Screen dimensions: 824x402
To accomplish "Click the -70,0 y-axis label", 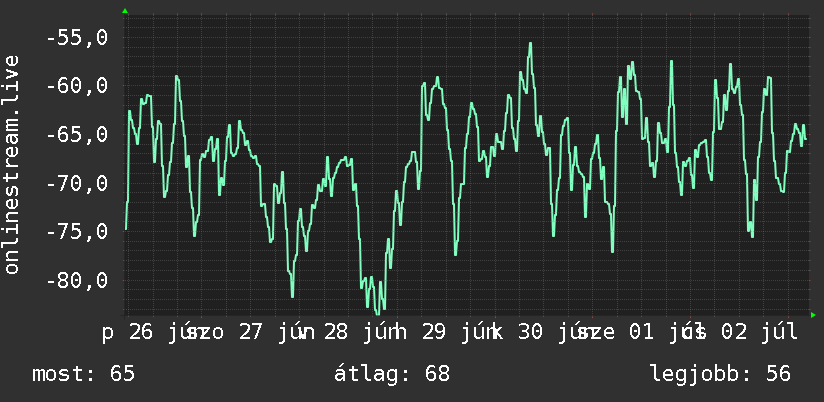I will pyautogui.click(x=77, y=183).
